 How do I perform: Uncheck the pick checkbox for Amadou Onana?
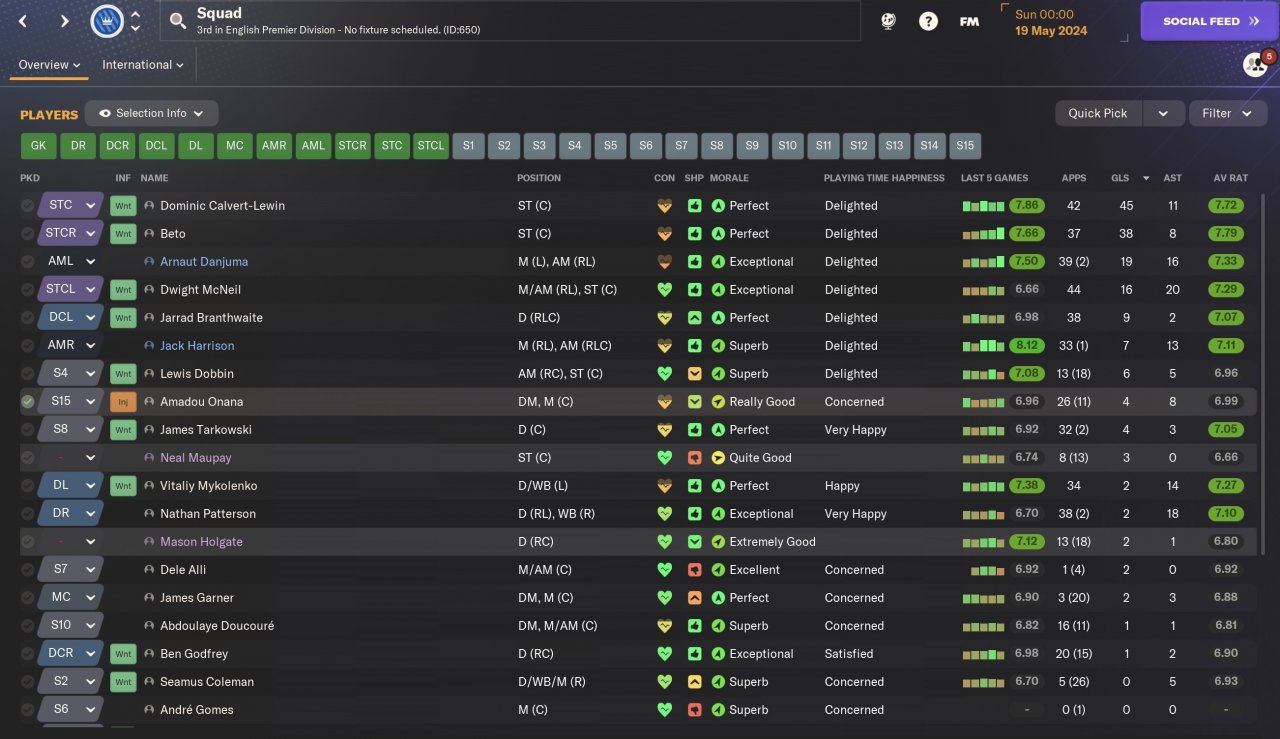click(28, 402)
